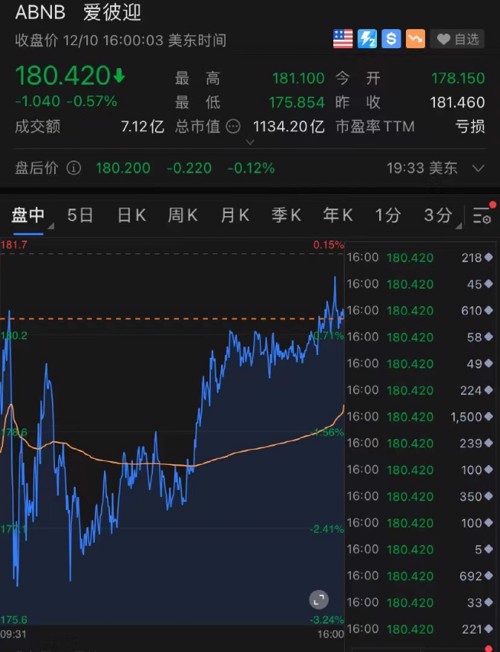
Task: Open chart settings icon with red dot
Action: pos(484,214)
